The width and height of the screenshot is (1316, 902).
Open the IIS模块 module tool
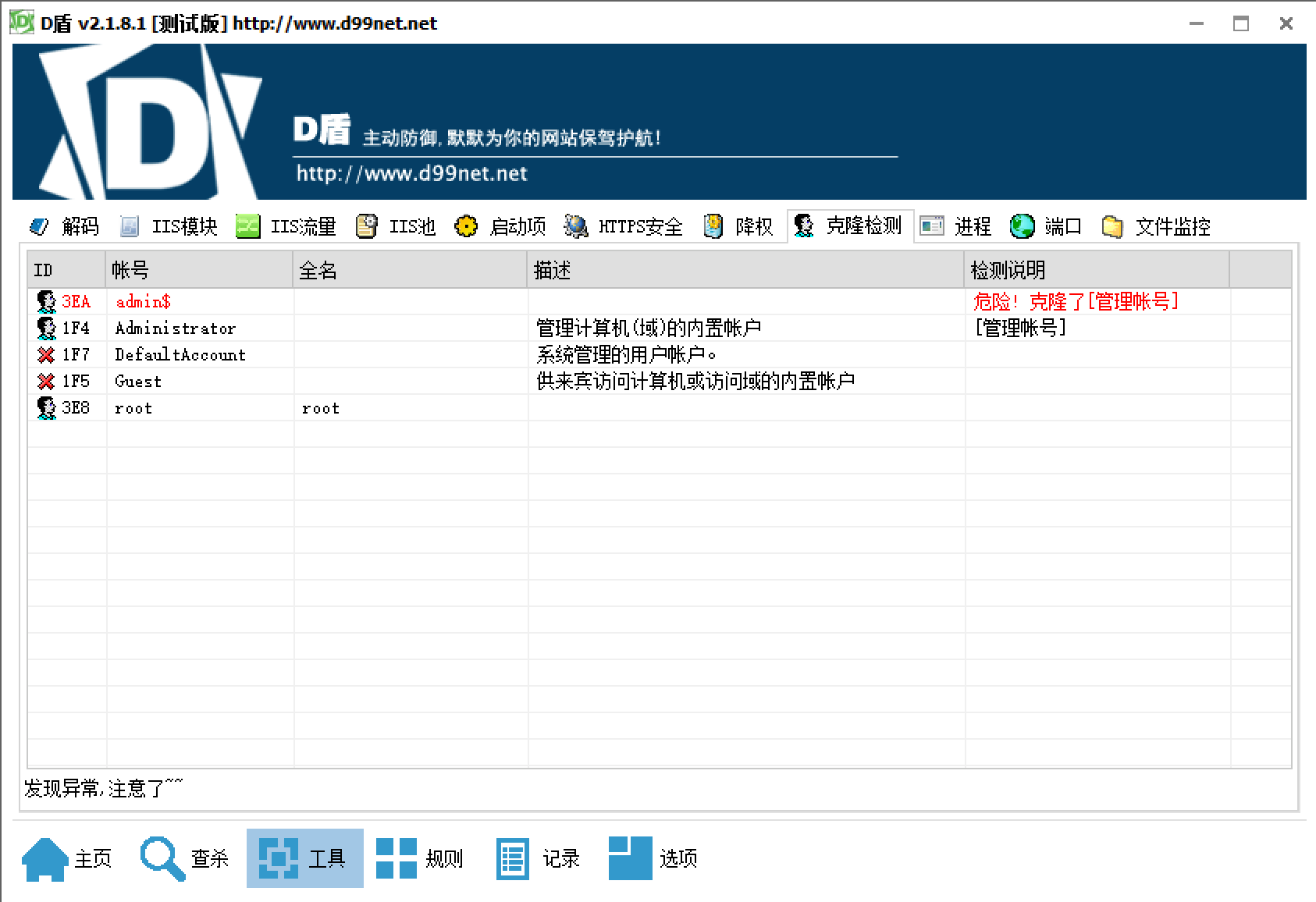(169, 226)
